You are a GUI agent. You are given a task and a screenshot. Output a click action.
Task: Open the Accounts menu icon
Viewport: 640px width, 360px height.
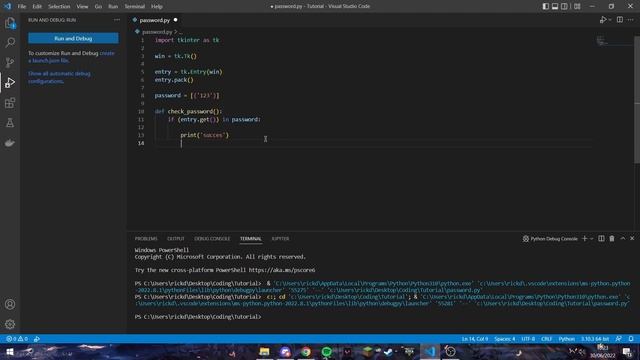(x=10, y=304)
